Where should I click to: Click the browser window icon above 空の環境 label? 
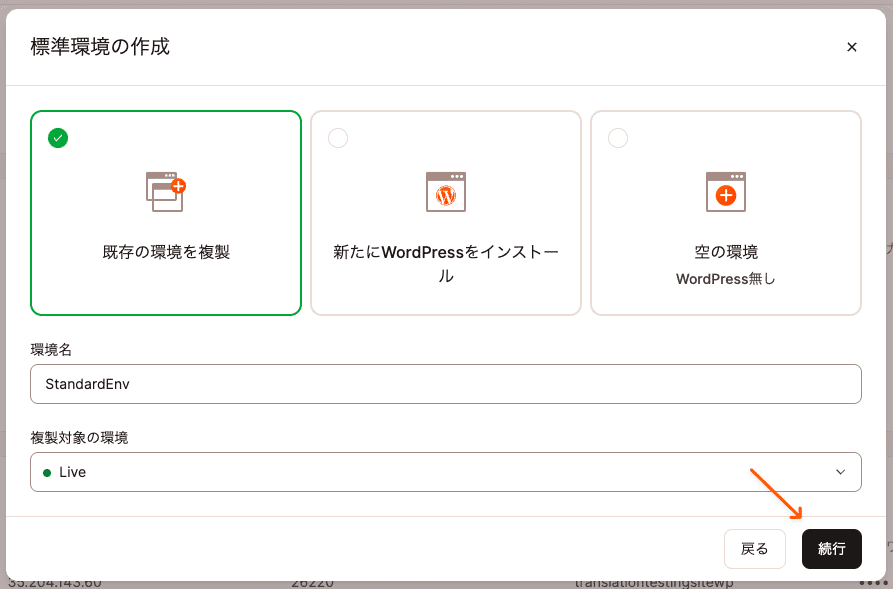725,192
